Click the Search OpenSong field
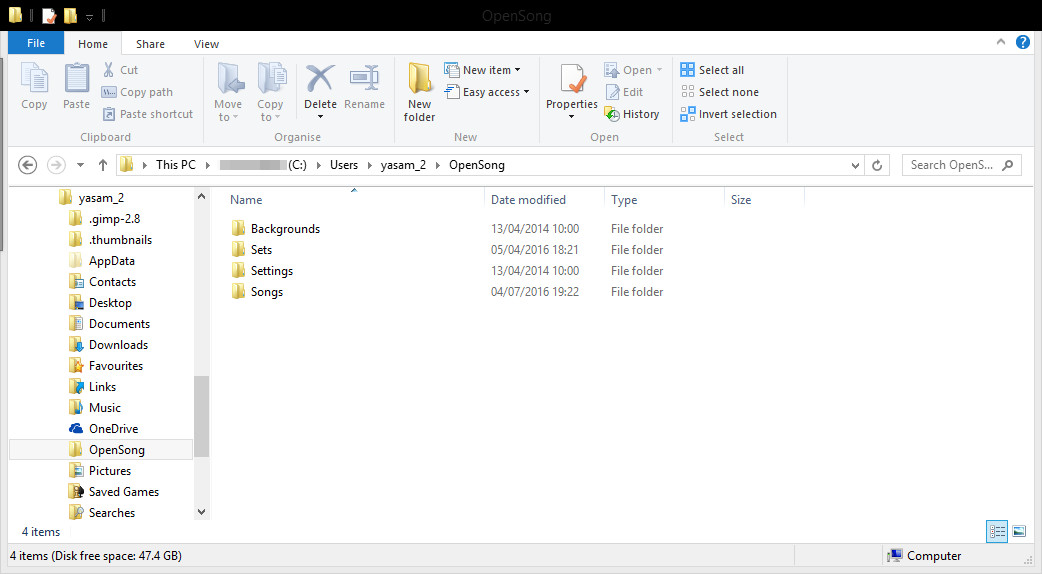1042x574 pixels. pos(962,165)
